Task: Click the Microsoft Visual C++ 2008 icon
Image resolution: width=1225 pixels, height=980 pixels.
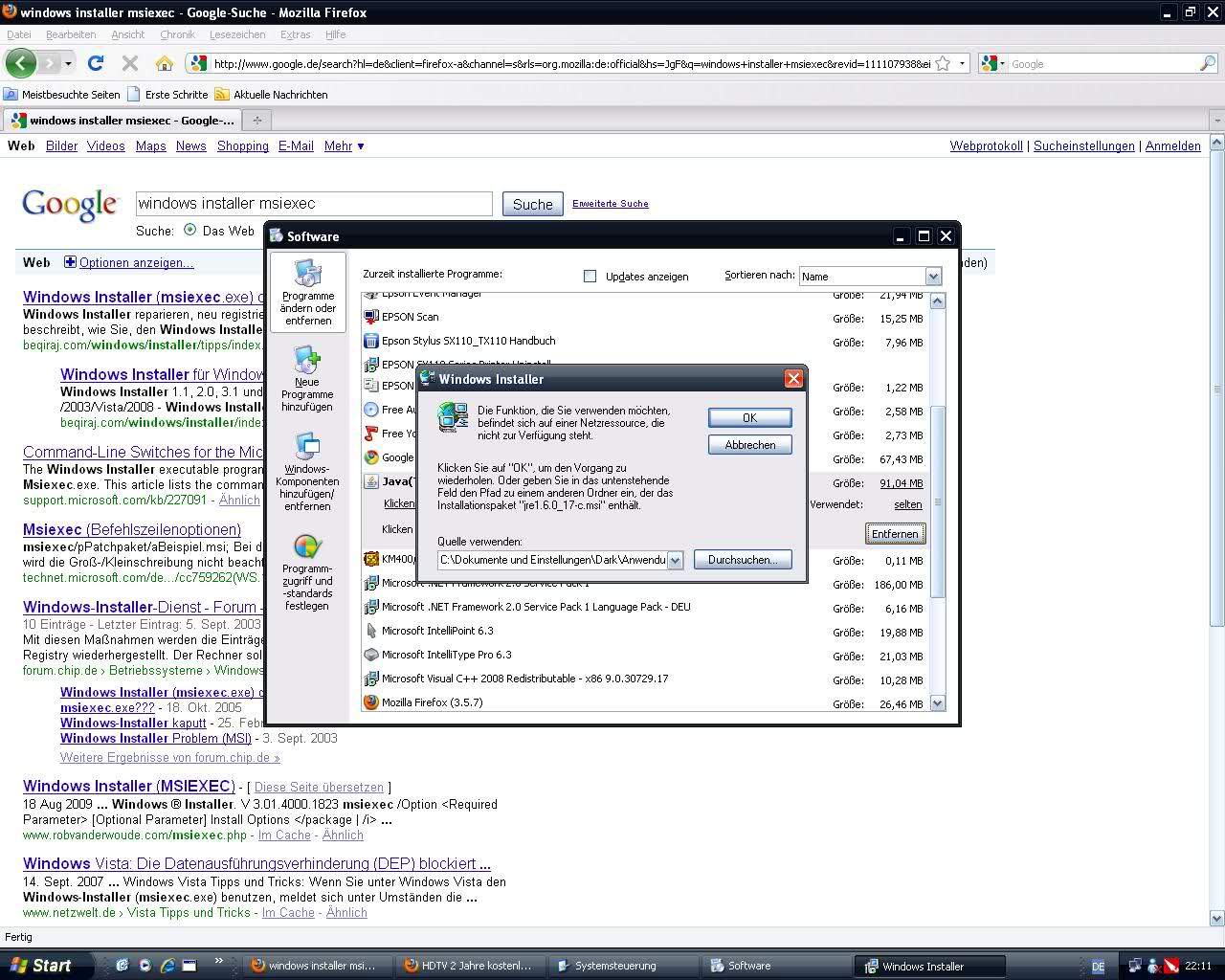Action: pos(371,679)
